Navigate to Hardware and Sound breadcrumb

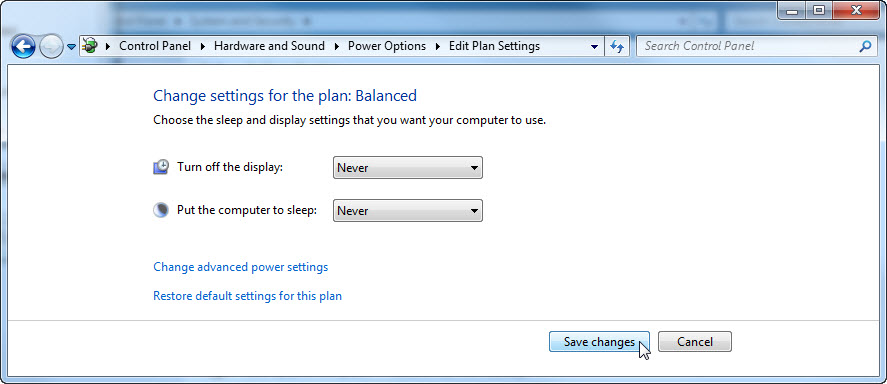pyautogui.click(x=269, y=46)
